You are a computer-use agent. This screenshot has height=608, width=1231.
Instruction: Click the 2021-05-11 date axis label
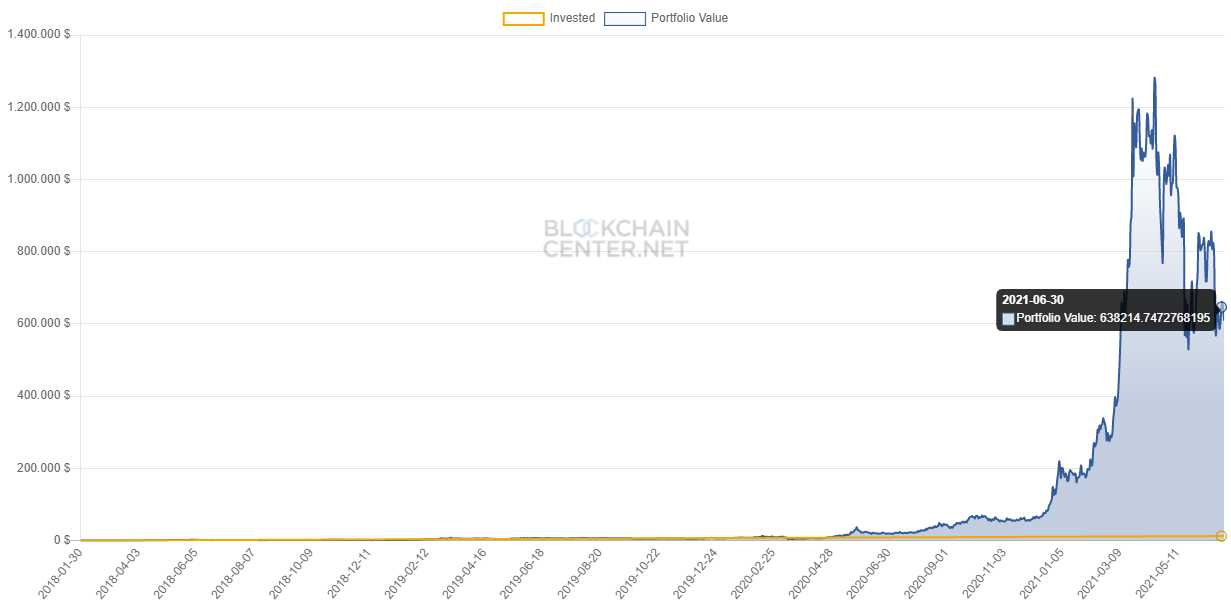click(x=1156, y=573)
